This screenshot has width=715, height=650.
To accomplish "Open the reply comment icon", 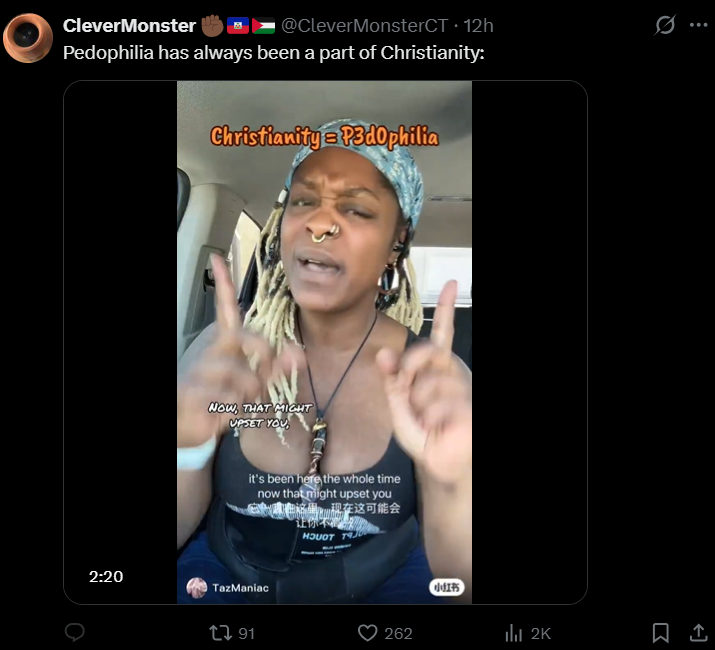I will click(75, 632).
